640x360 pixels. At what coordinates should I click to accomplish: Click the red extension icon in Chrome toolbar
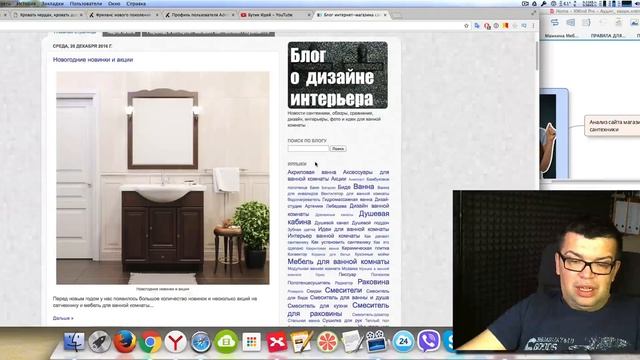click(x=487, y=26)
